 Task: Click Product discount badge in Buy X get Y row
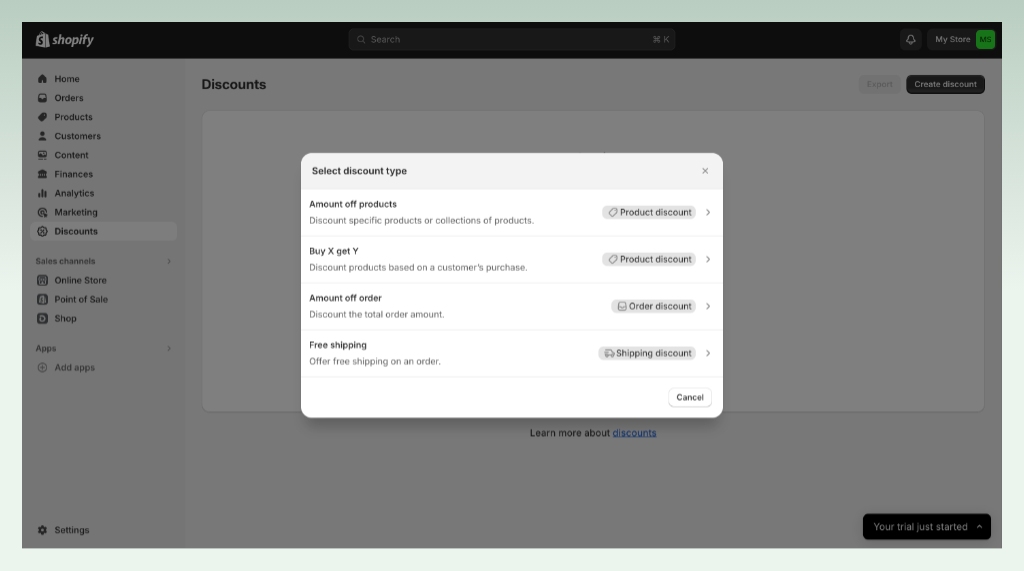(649, 259)
